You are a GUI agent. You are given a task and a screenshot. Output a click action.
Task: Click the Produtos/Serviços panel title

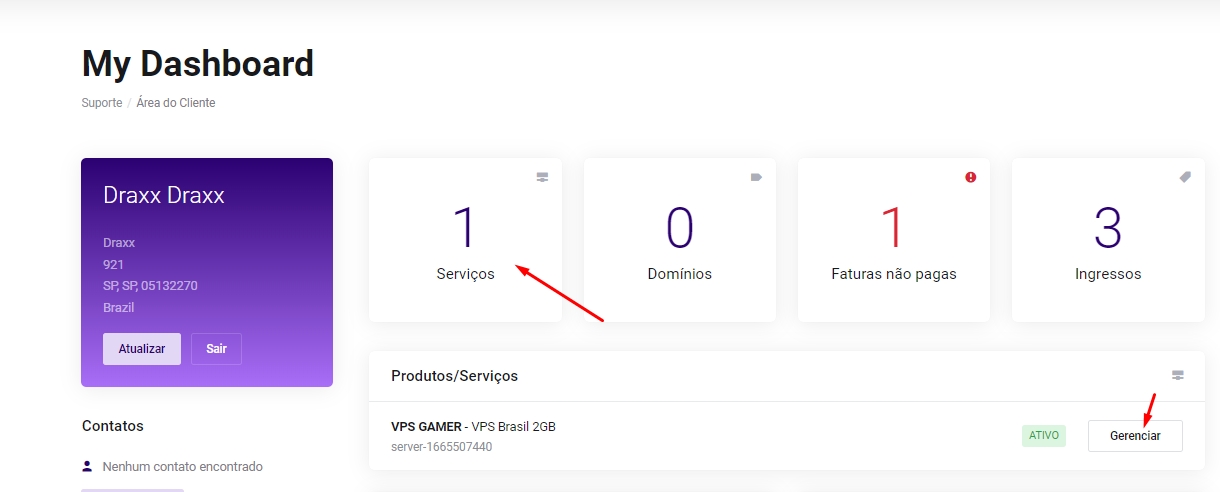coord(454,376)
